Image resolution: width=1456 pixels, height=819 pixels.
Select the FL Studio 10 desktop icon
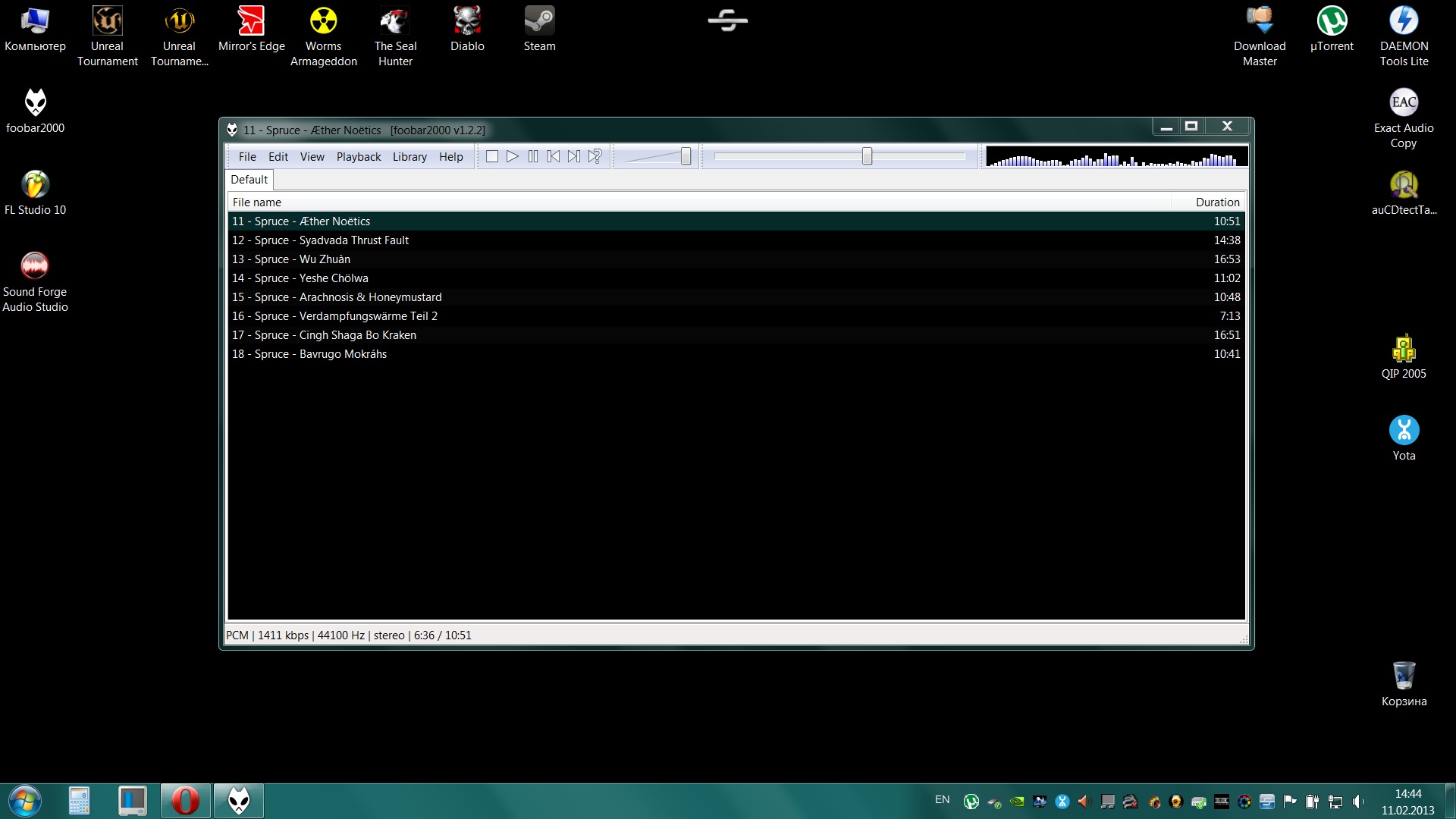pos(35,193)
